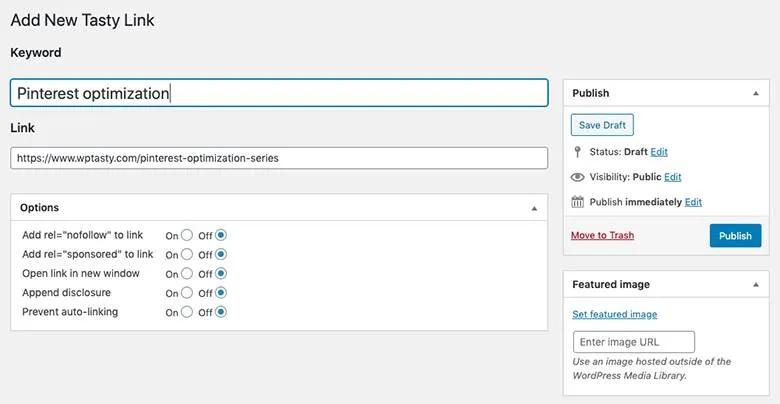Click the Save Draft button
This screenshot has height=404, width=780.
point(602,125)
